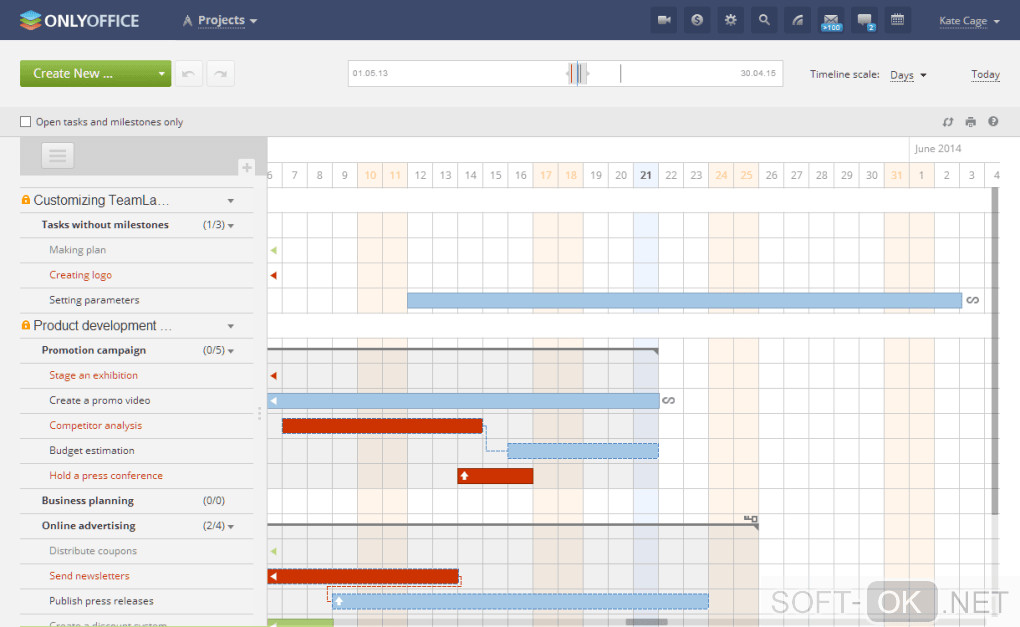Image resolution: width=1020 pixels, height=627 pixels.
Task: Collapse the Customizing TeamLab project arrow
Action: [x=231, y=201]
